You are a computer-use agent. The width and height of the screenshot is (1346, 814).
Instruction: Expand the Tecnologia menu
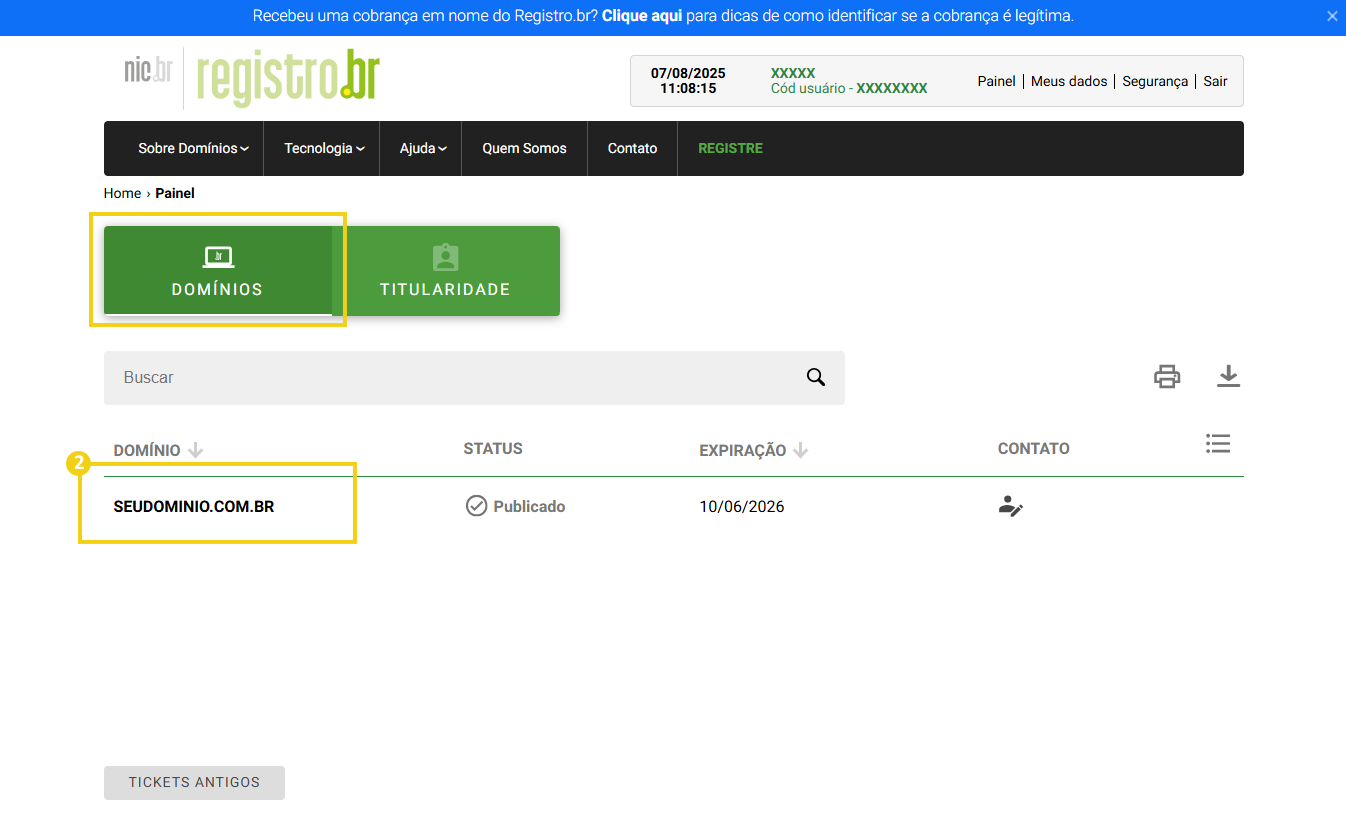(x=324, y=148)
